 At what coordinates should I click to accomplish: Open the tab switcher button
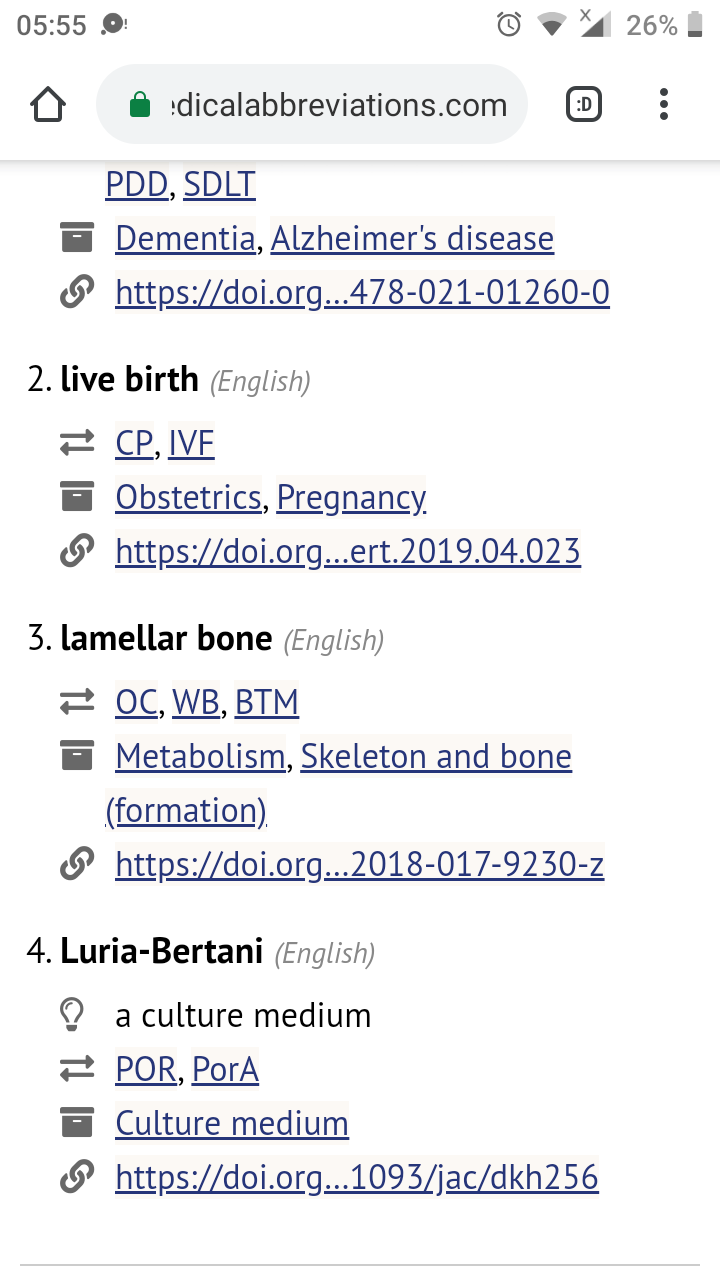coord(584,105)
